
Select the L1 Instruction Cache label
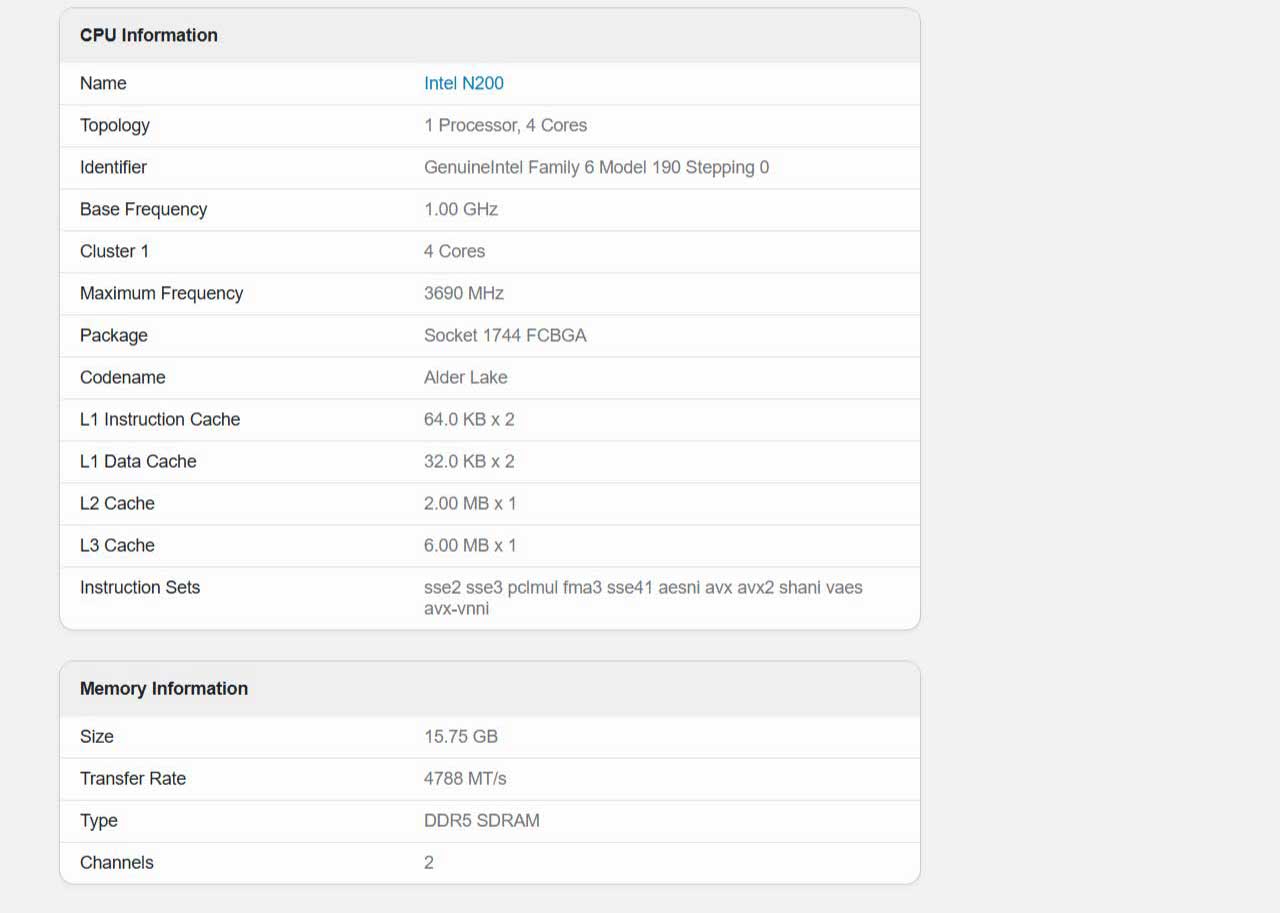(160, 419)
